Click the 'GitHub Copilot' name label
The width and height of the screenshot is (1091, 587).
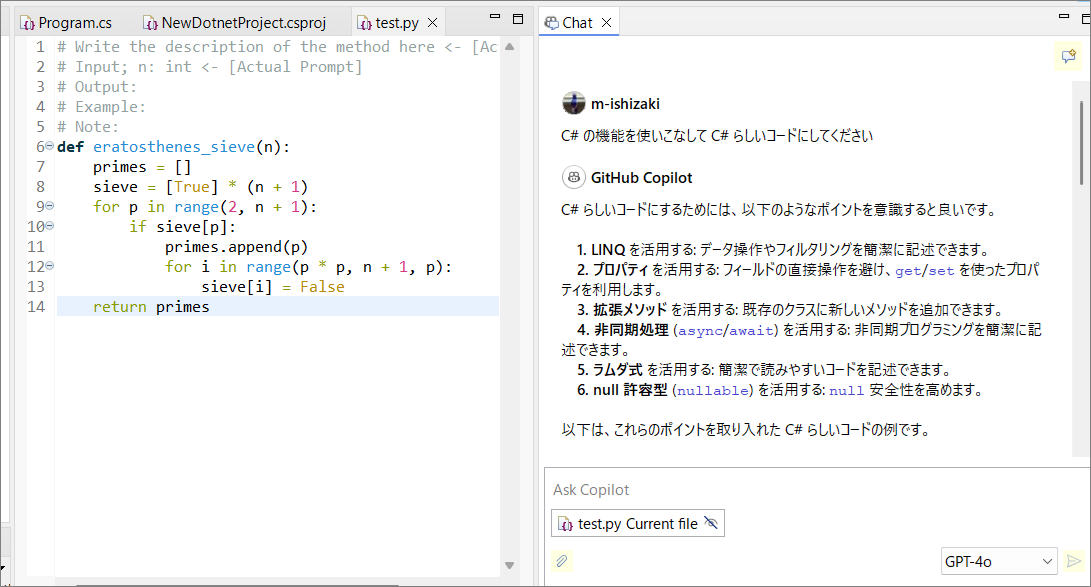click(642, 178)
